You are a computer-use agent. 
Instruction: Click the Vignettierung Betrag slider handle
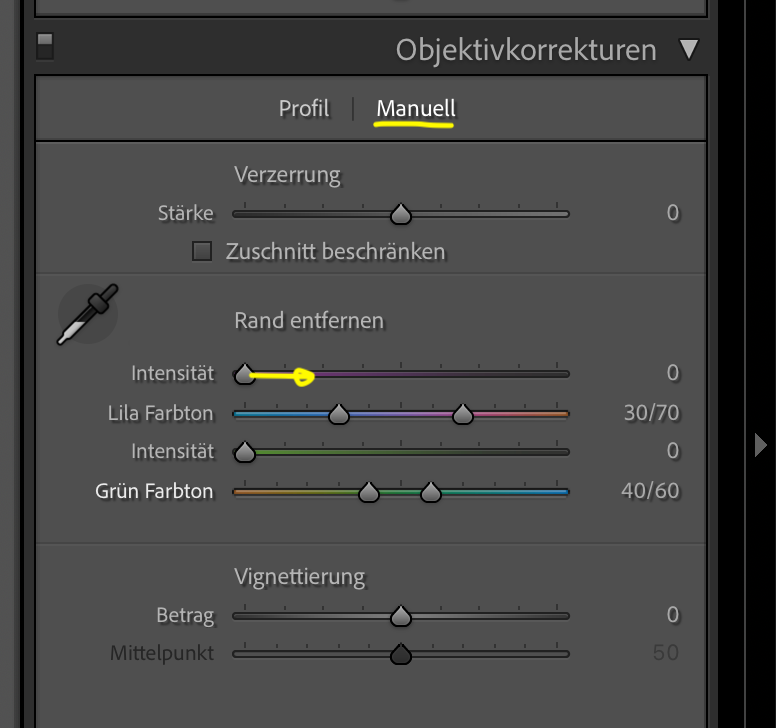coord(401,615)
